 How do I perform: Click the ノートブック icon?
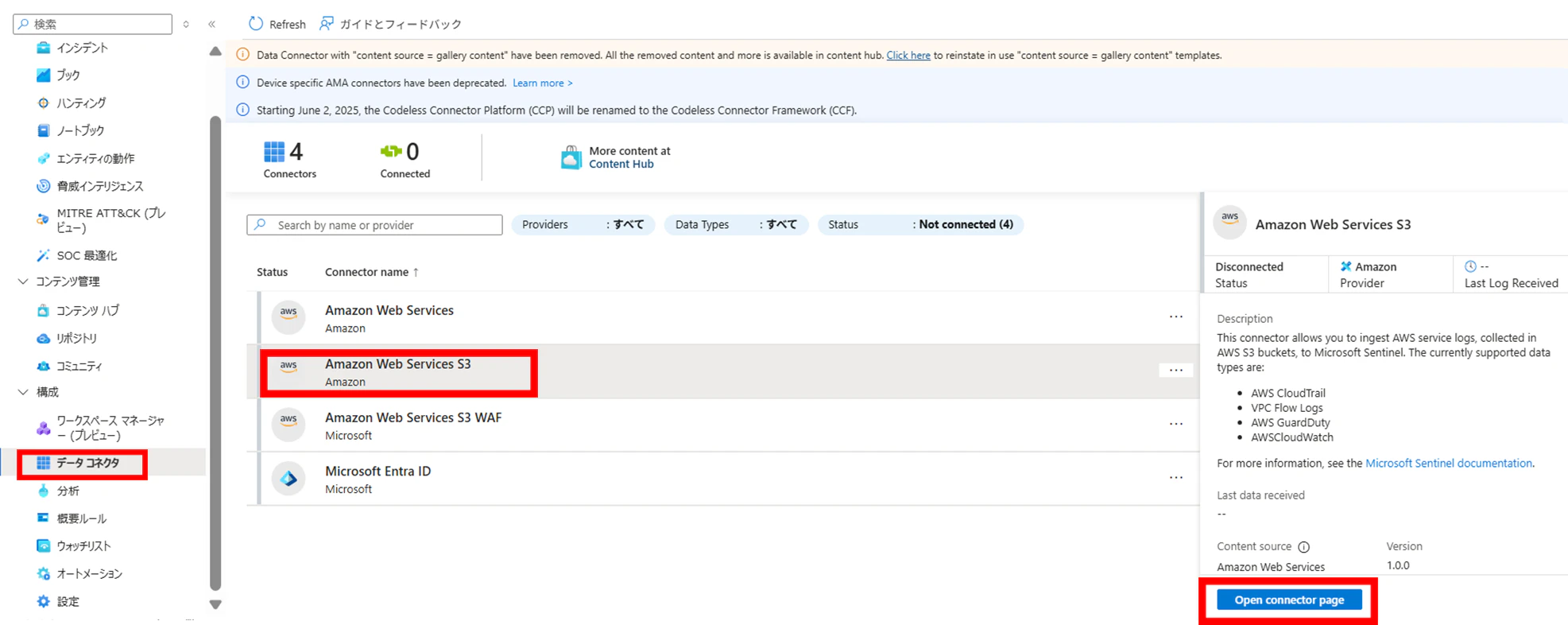tap(43, 130)
